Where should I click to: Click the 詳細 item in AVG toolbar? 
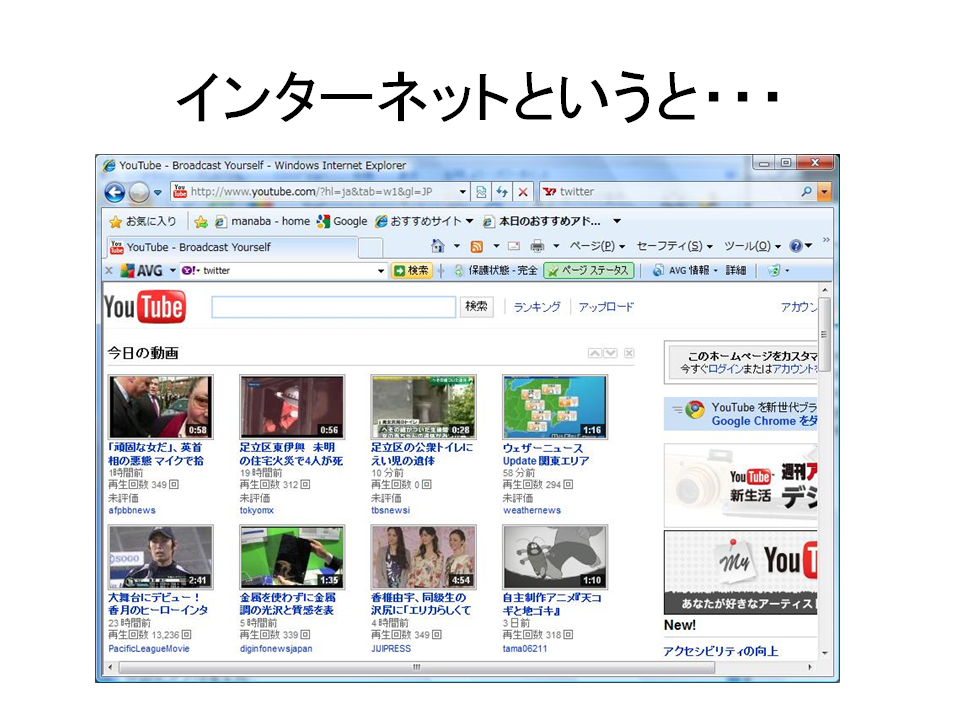tap(736, 271)
